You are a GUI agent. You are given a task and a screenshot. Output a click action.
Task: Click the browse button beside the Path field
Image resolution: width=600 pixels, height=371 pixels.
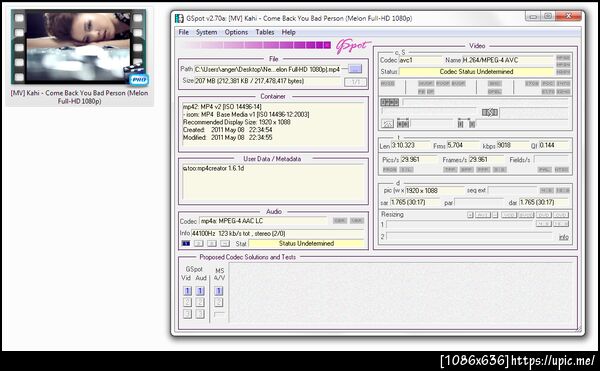[x=355, y=69]
